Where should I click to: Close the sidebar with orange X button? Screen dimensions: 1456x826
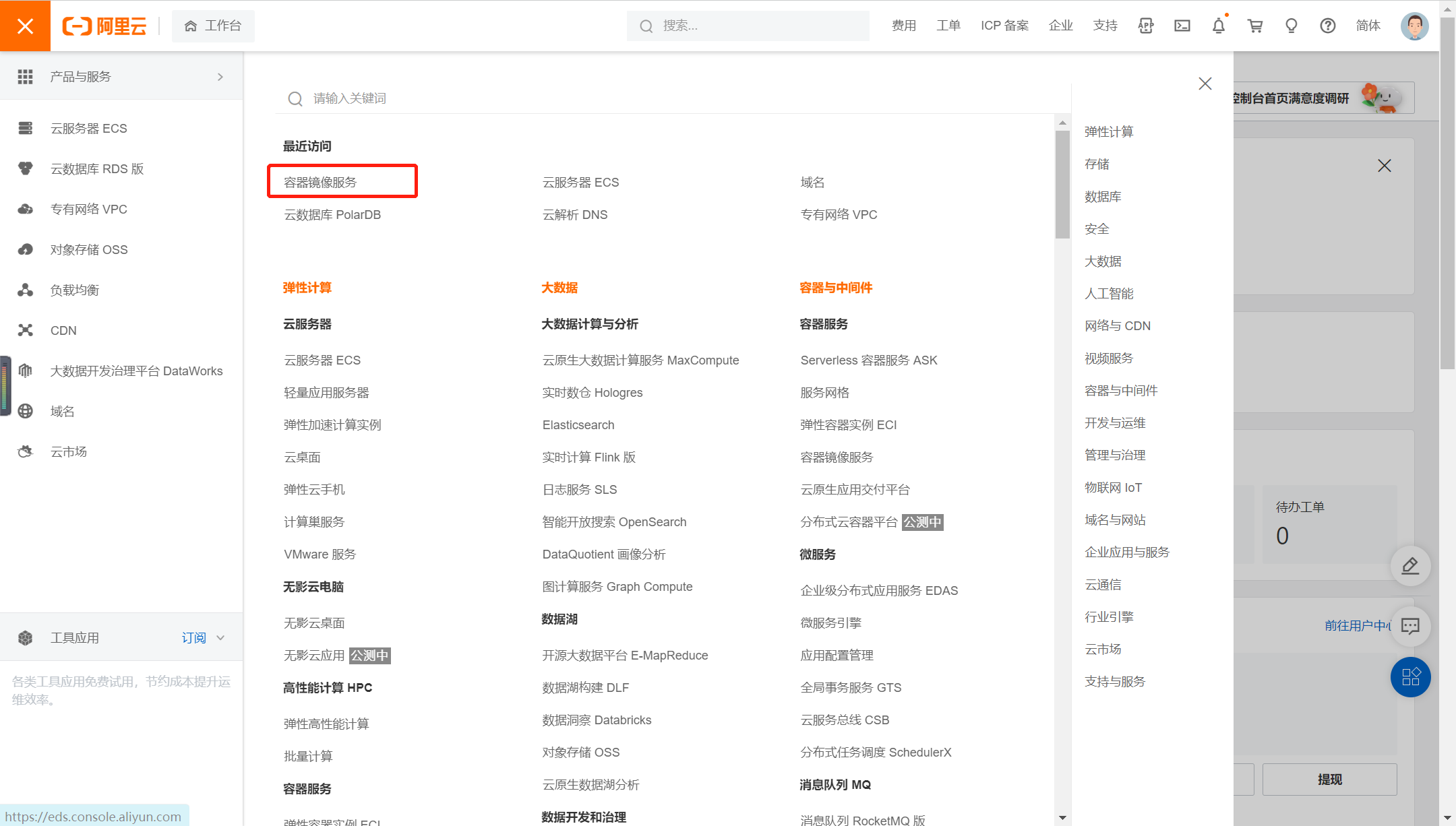pyautogui.click(x=25, y=26)
